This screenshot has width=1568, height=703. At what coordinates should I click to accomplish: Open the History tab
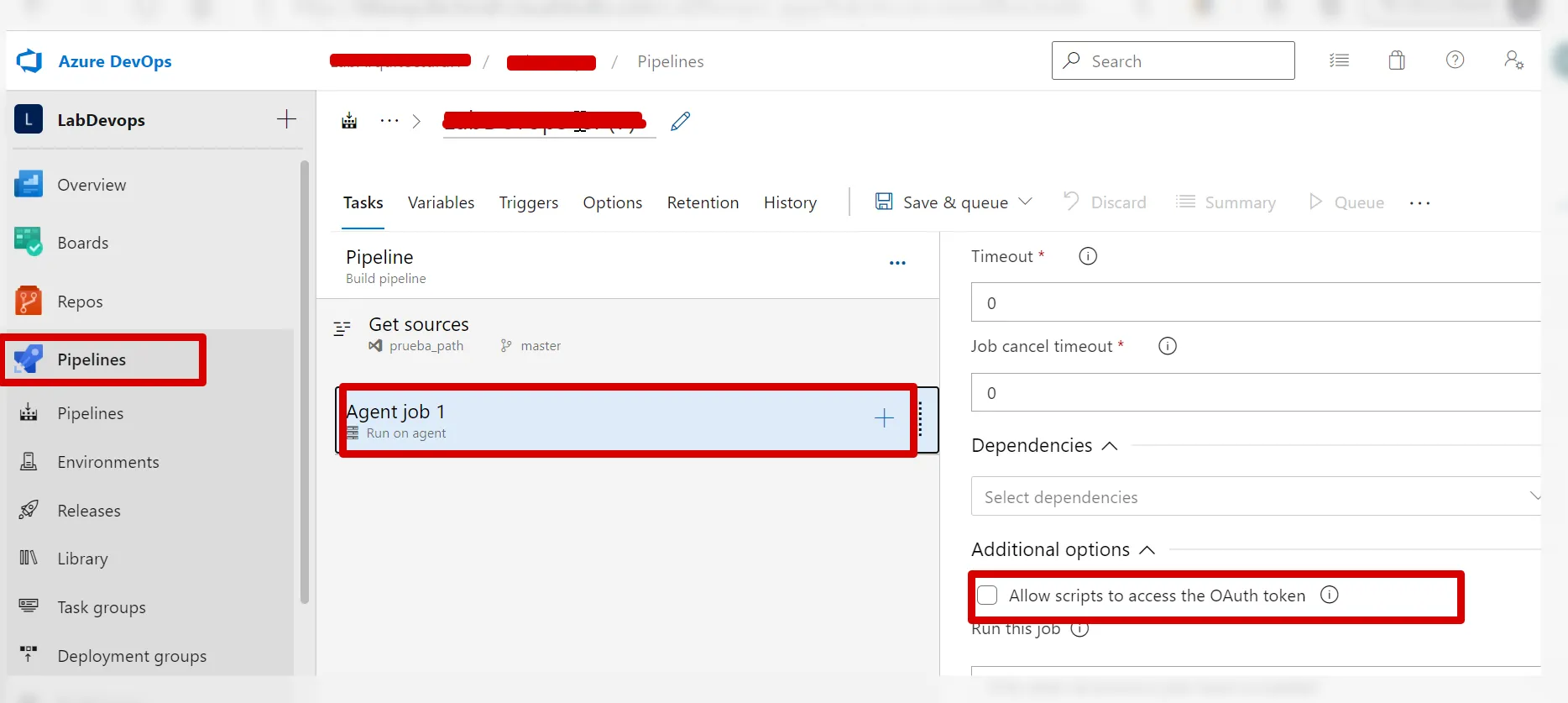point(790,202)
